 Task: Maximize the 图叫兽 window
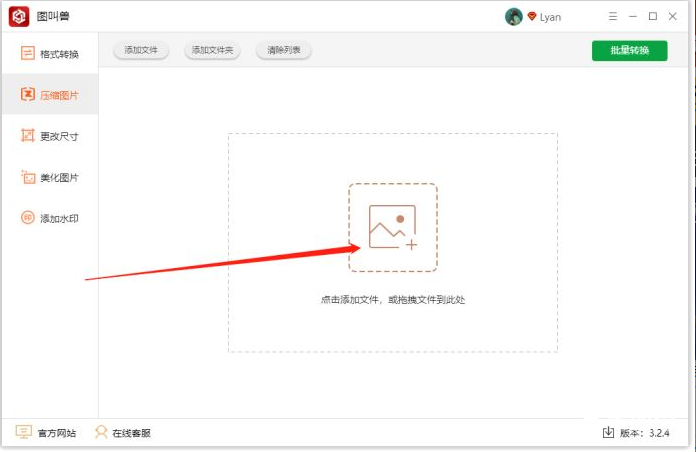click(652, 16)
